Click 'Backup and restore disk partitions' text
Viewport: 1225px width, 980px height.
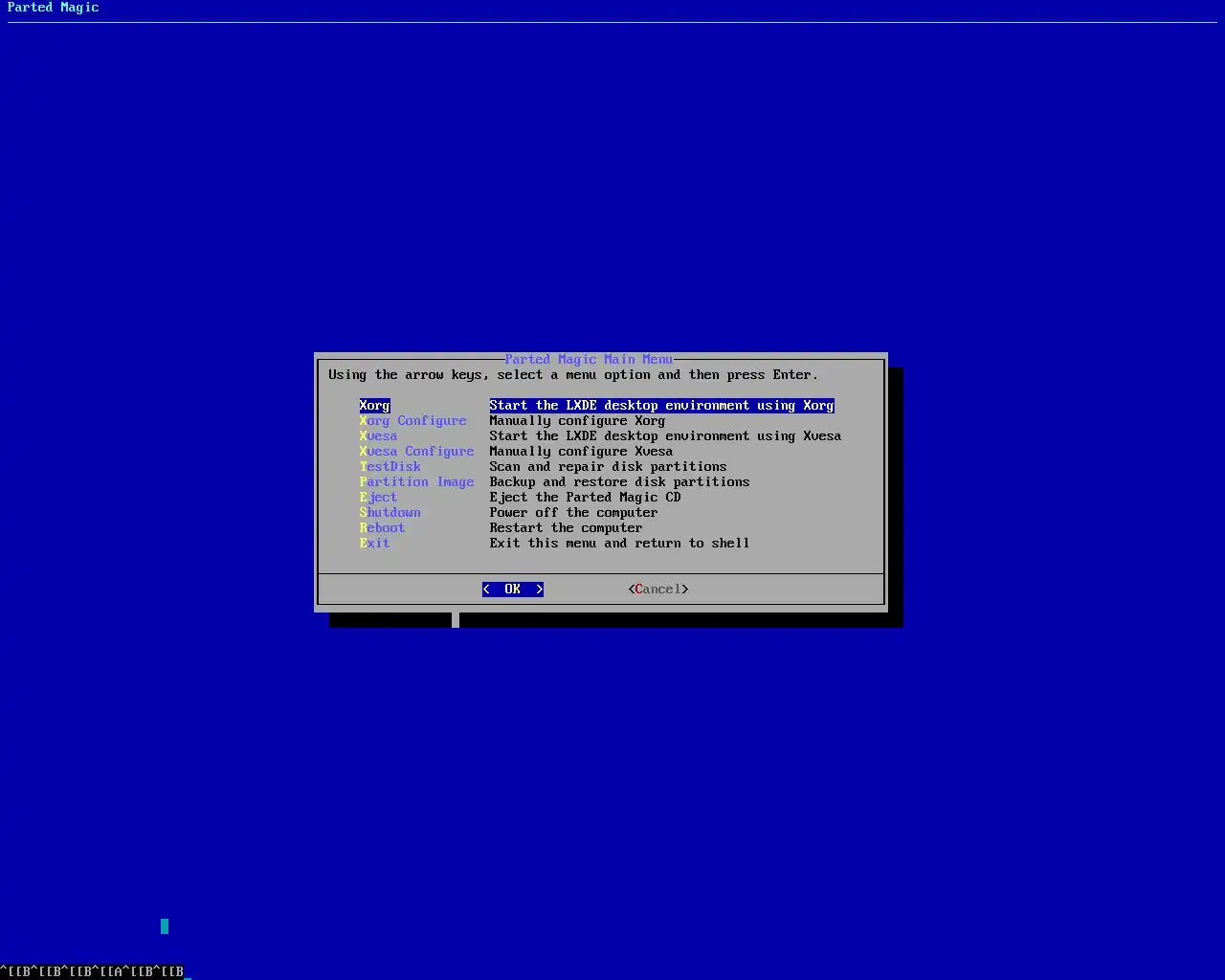pos(619,482)
